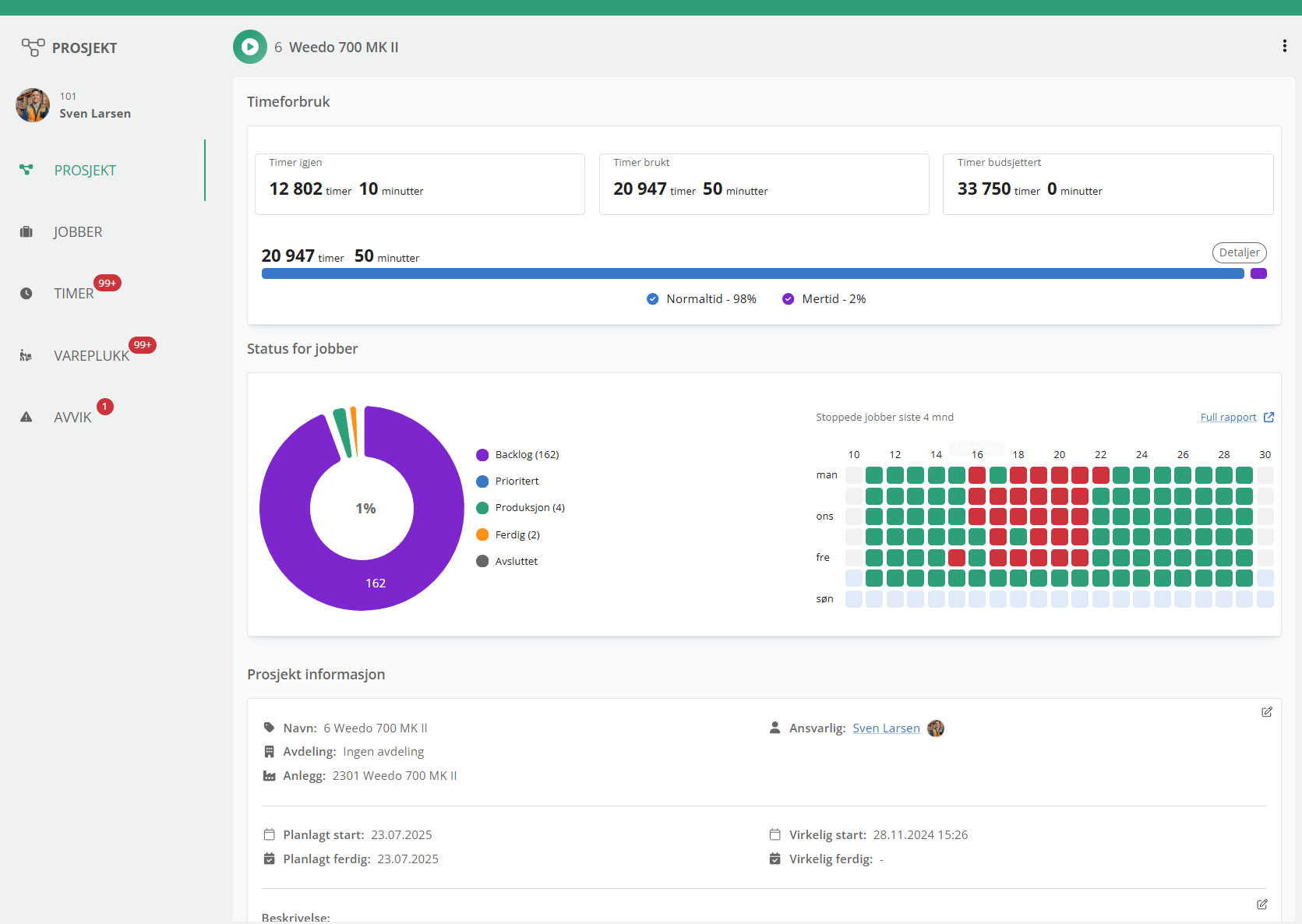Click the calendar-check icon next to Virkelig ferdig
This screenshot has width=1302, height=924.
[775, 859]
